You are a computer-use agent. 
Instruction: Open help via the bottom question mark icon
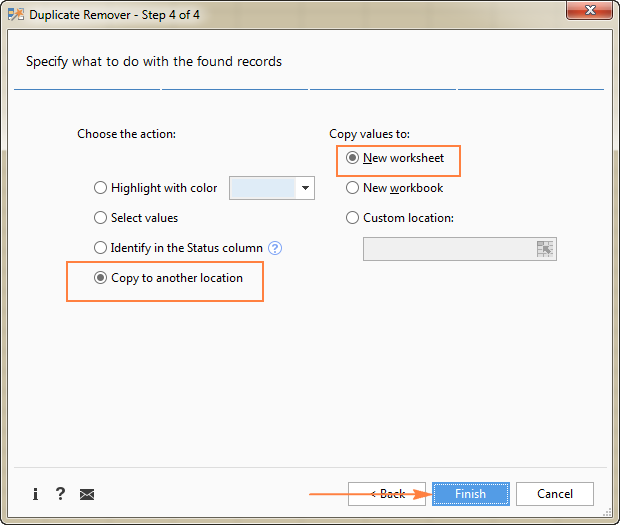pos(60,494)
